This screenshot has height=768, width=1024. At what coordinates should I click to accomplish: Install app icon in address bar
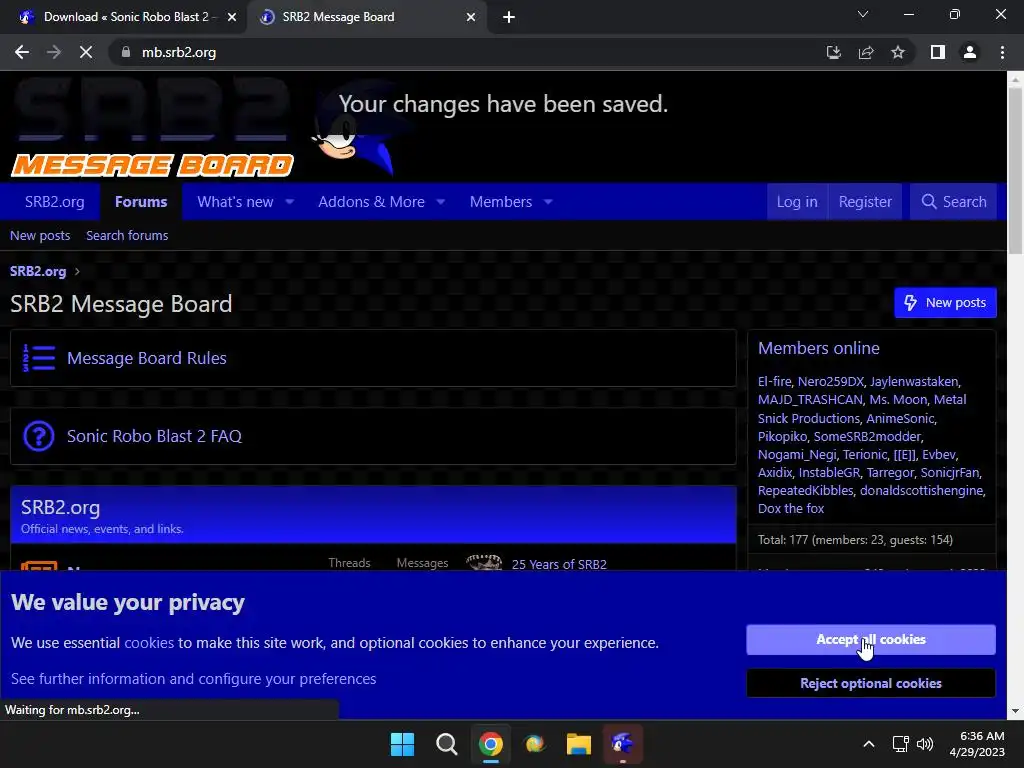[x=833, y=52]
